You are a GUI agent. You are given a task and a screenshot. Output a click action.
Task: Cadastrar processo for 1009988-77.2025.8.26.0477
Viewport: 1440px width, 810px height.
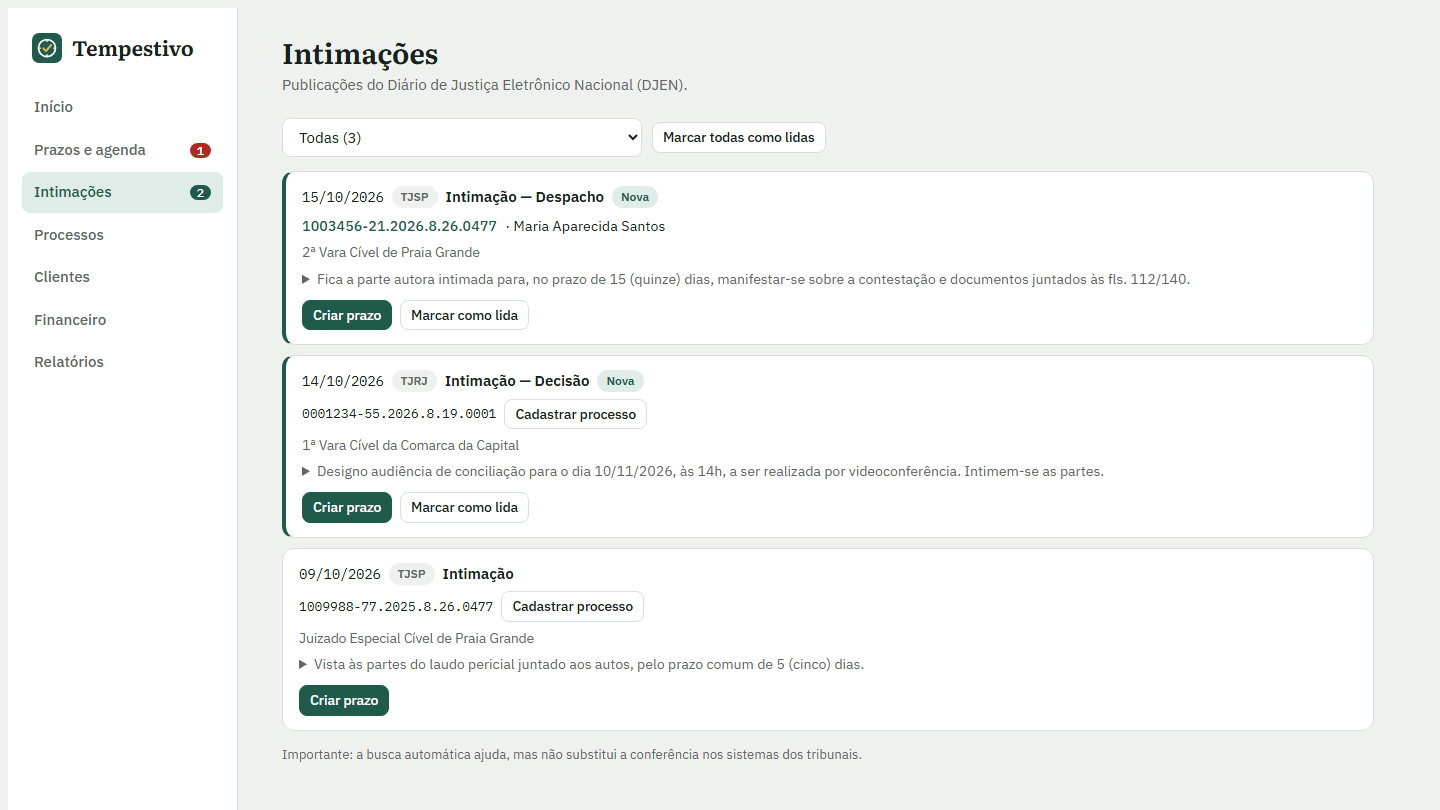[x=572, y=606]
